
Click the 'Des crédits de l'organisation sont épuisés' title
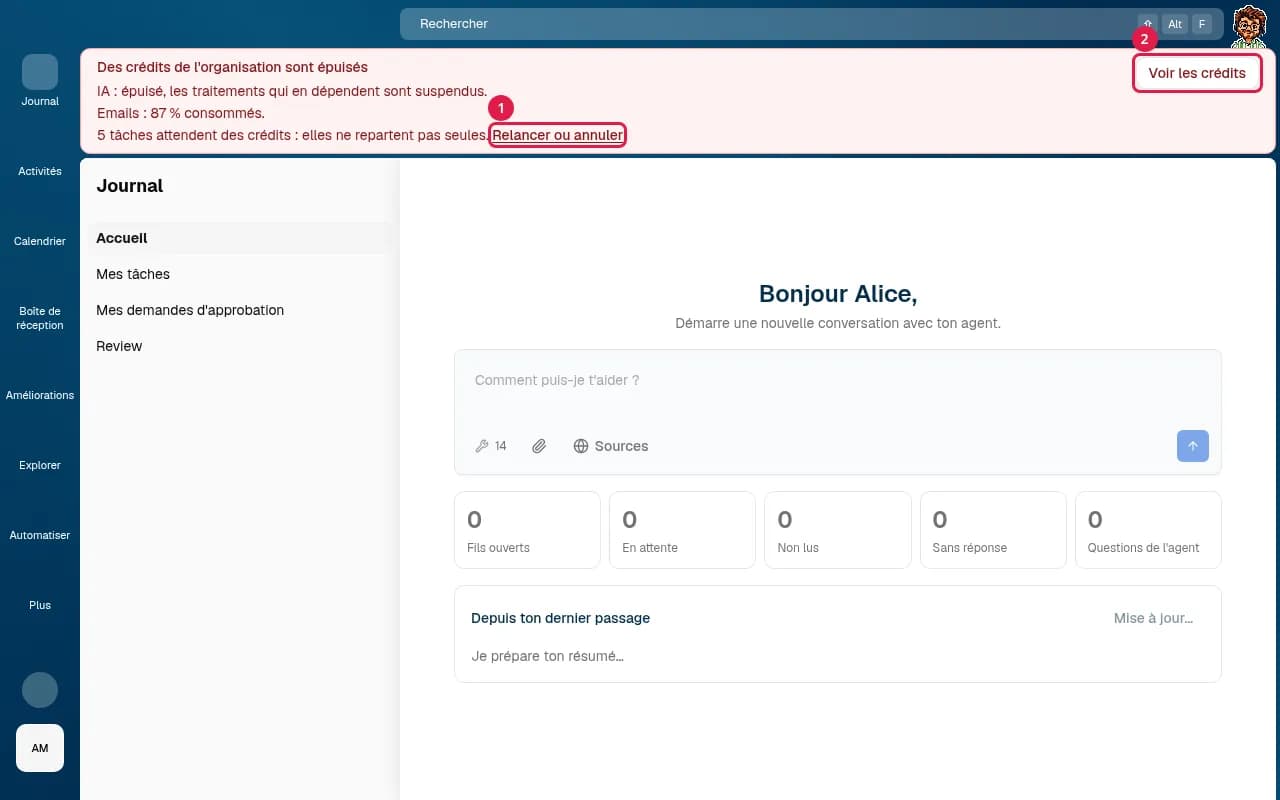232,67
